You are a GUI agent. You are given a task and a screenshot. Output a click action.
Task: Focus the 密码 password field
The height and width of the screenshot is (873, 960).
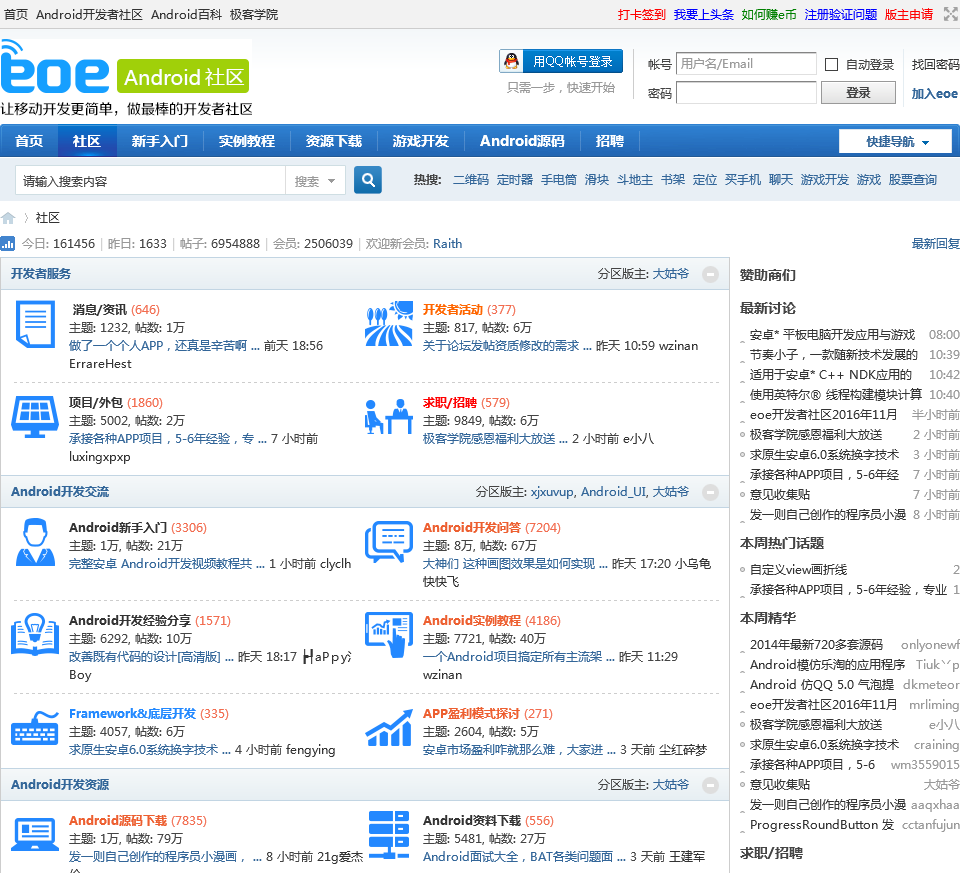click(746, 92)
